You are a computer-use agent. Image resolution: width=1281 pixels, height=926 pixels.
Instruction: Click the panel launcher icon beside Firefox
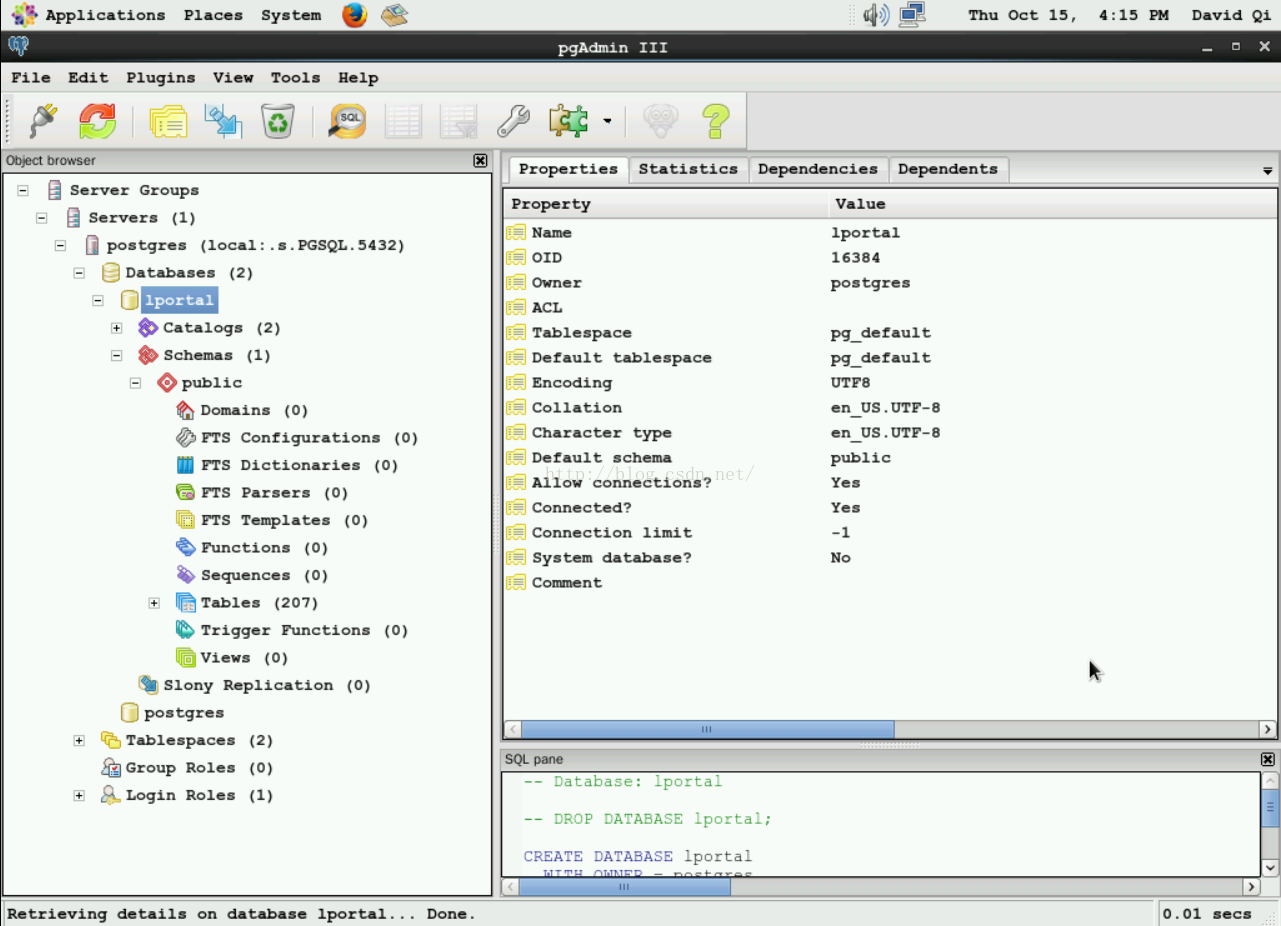(x=395, y=15)
